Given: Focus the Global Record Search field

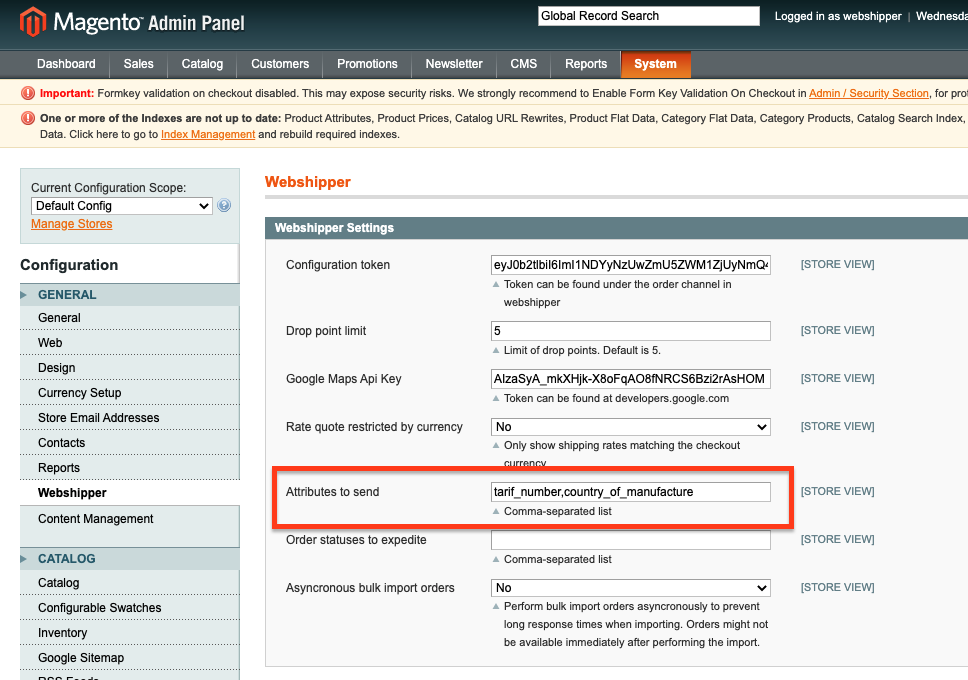Looking at the screenshot, I should coord(648,16).
